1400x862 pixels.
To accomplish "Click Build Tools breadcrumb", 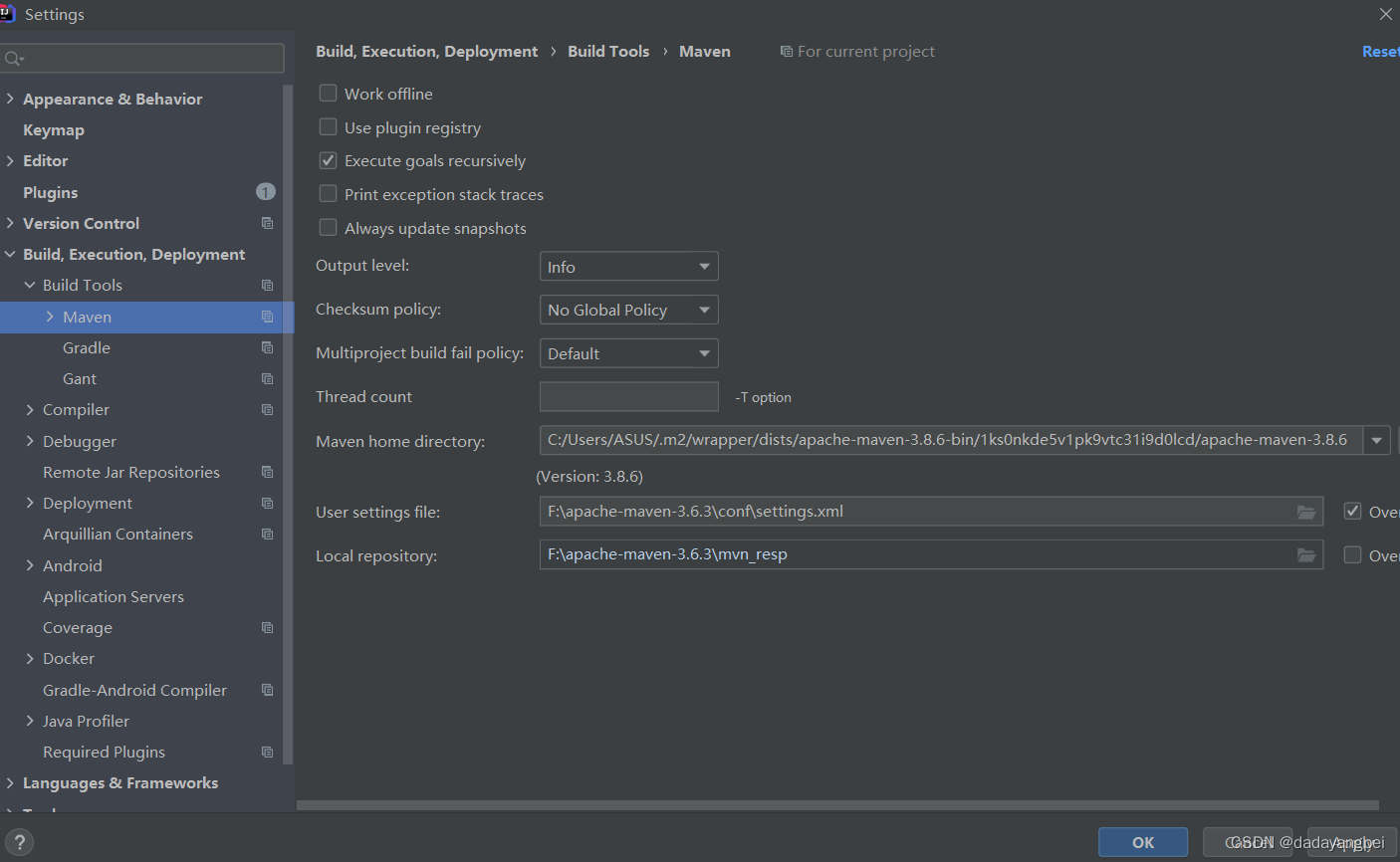I will tap(608, 51).
